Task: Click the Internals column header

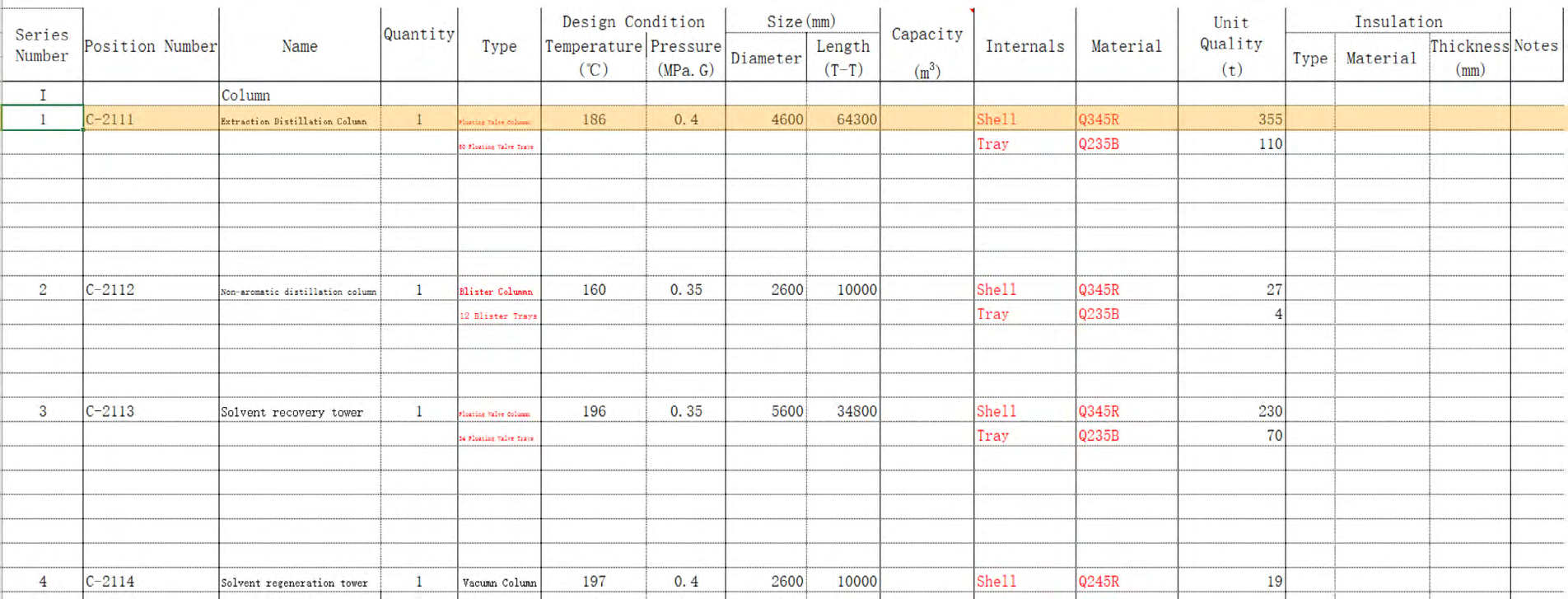Action: 1025,45
